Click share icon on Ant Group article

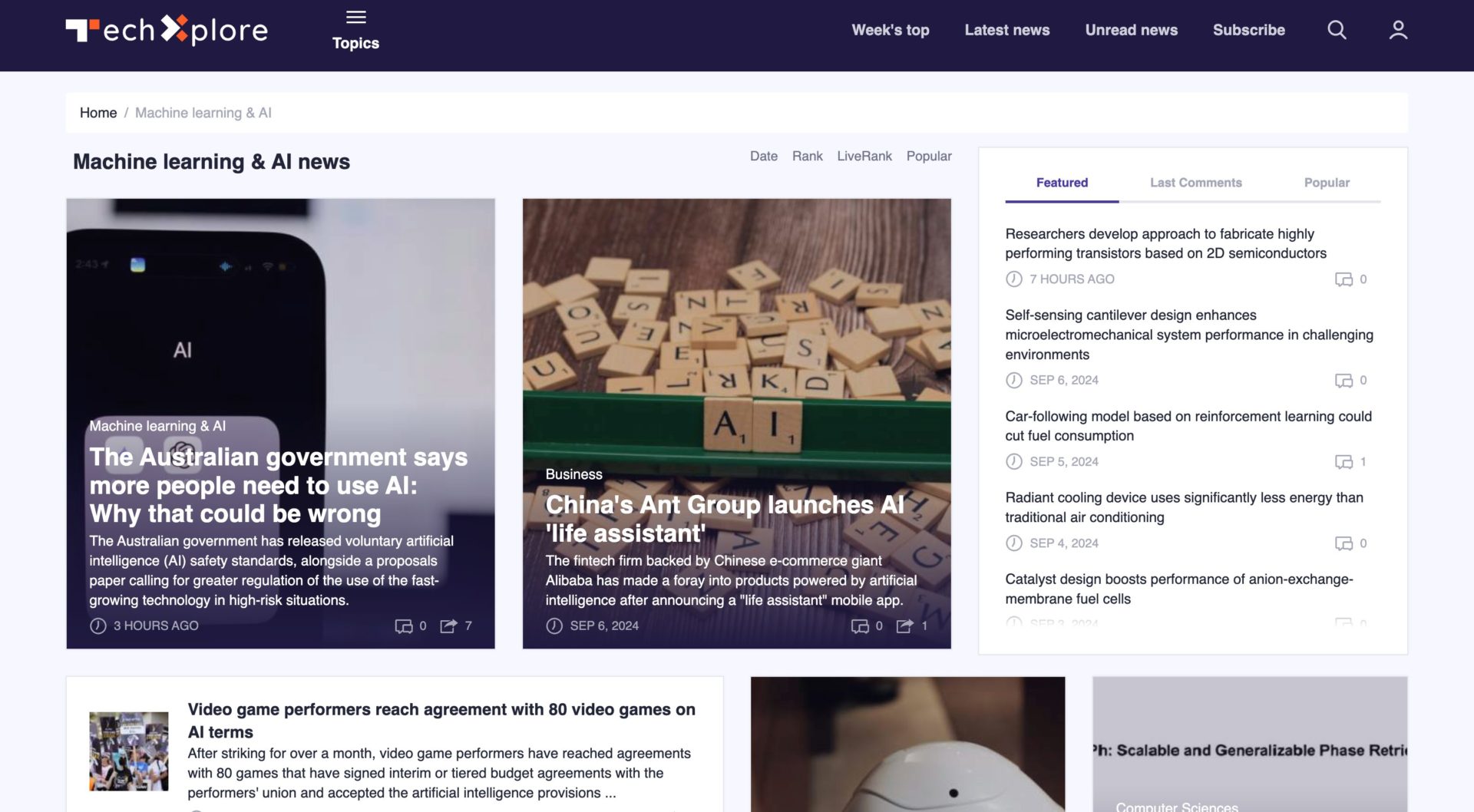[905, 626]
